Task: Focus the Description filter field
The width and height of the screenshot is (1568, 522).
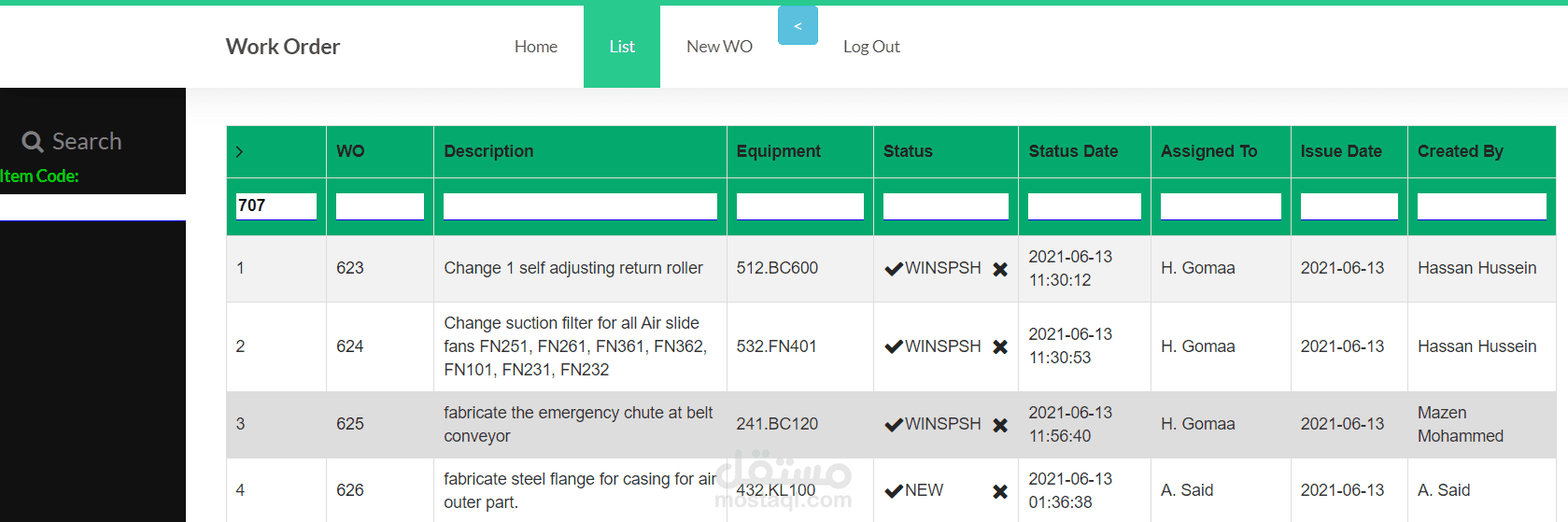Action: (580, 206)
